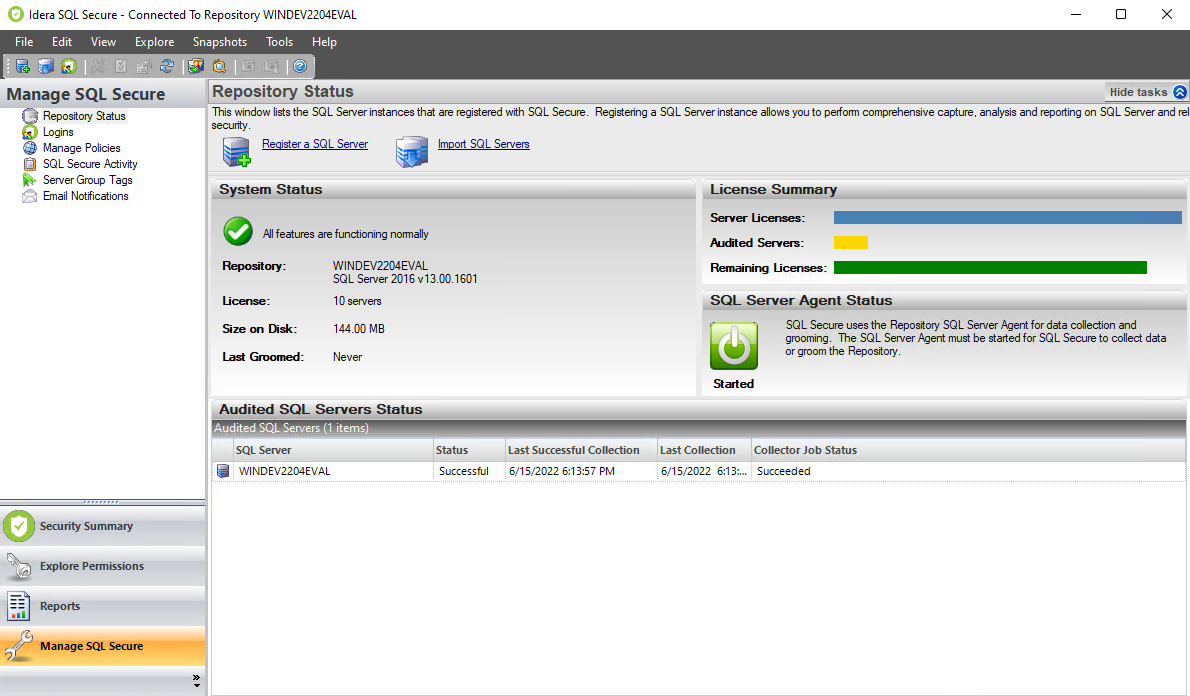The width and height of the screenshot is (1190, 696).
Task: Click the Idera SQL Secure title bar icon
Action: tap(15, 14)
